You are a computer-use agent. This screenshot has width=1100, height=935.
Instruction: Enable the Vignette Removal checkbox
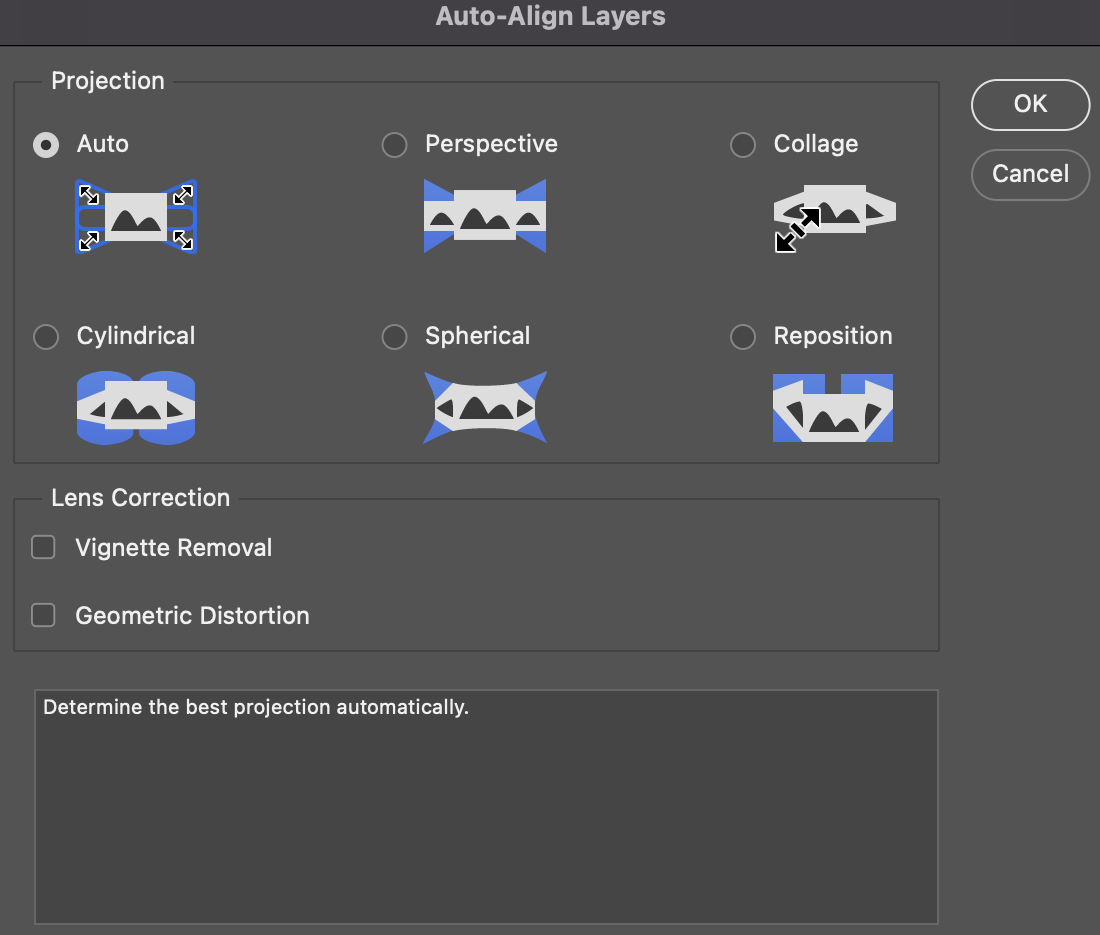click(43, 548)
